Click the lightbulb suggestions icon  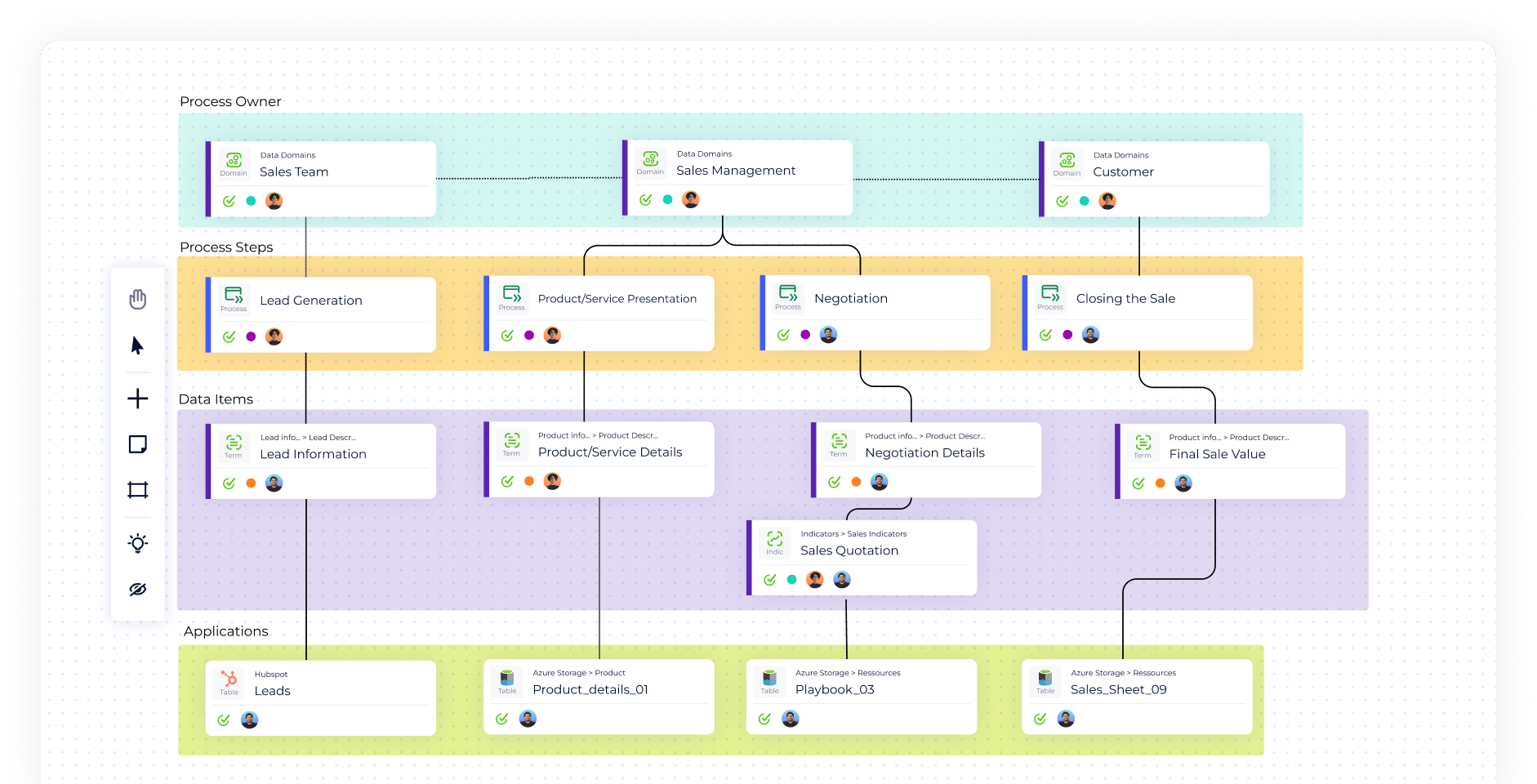click(x=137, y=542)
